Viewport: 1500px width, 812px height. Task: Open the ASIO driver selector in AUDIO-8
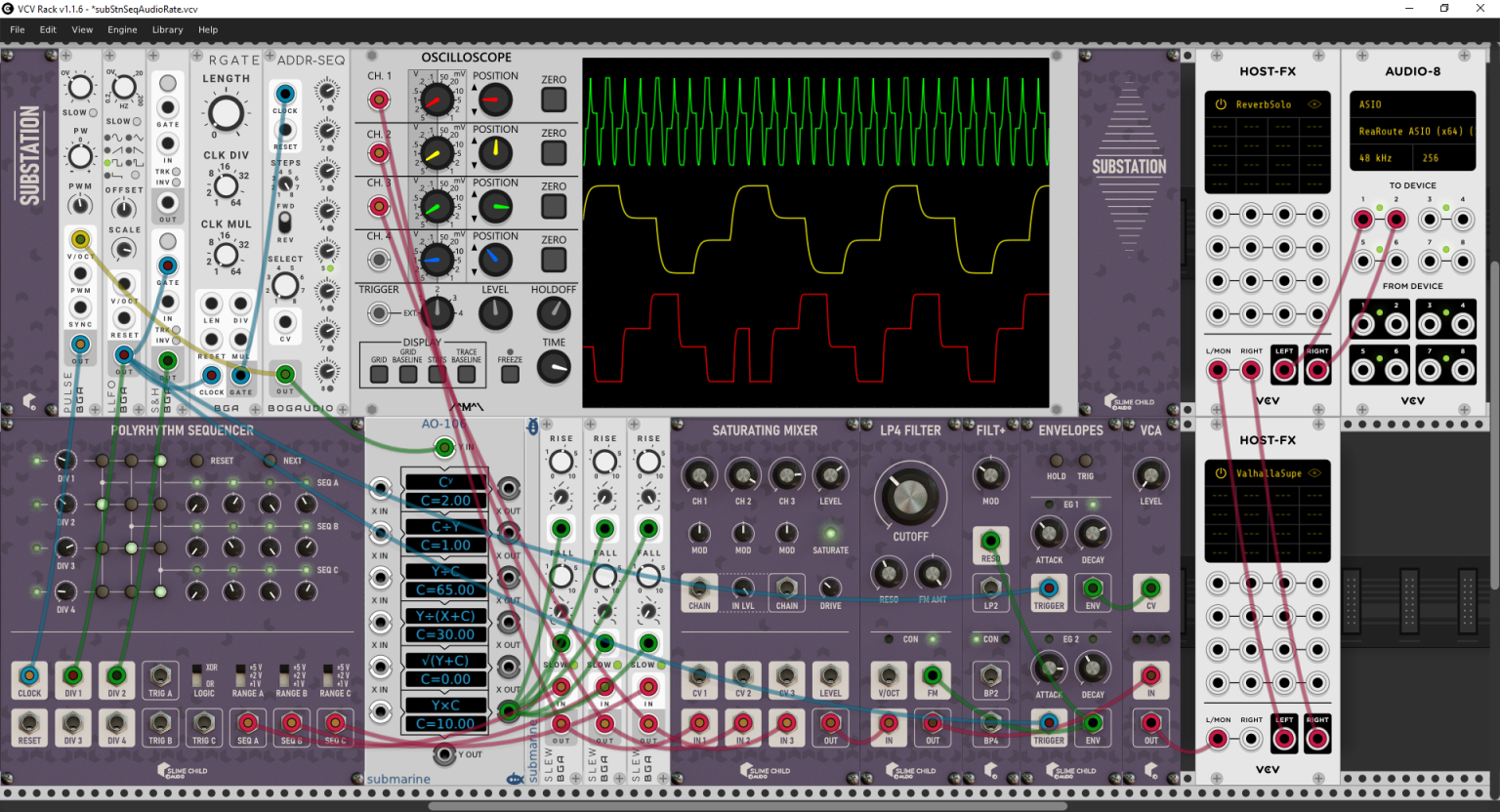1412,104
